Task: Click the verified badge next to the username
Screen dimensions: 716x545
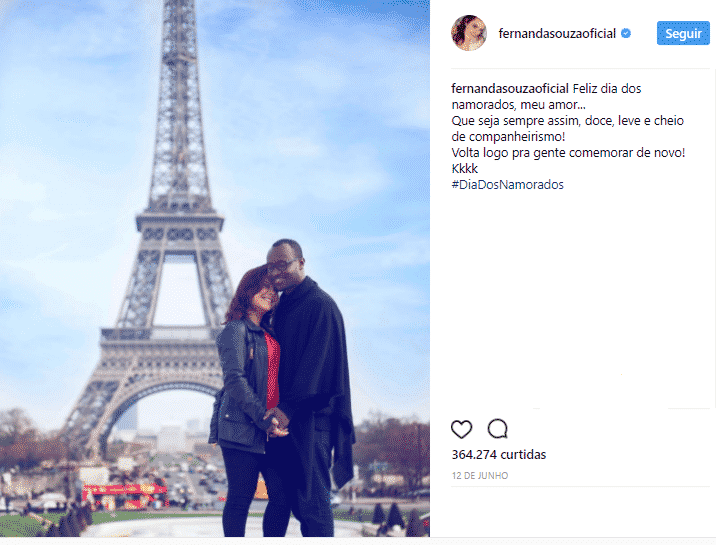Action: tap(626, 33)
